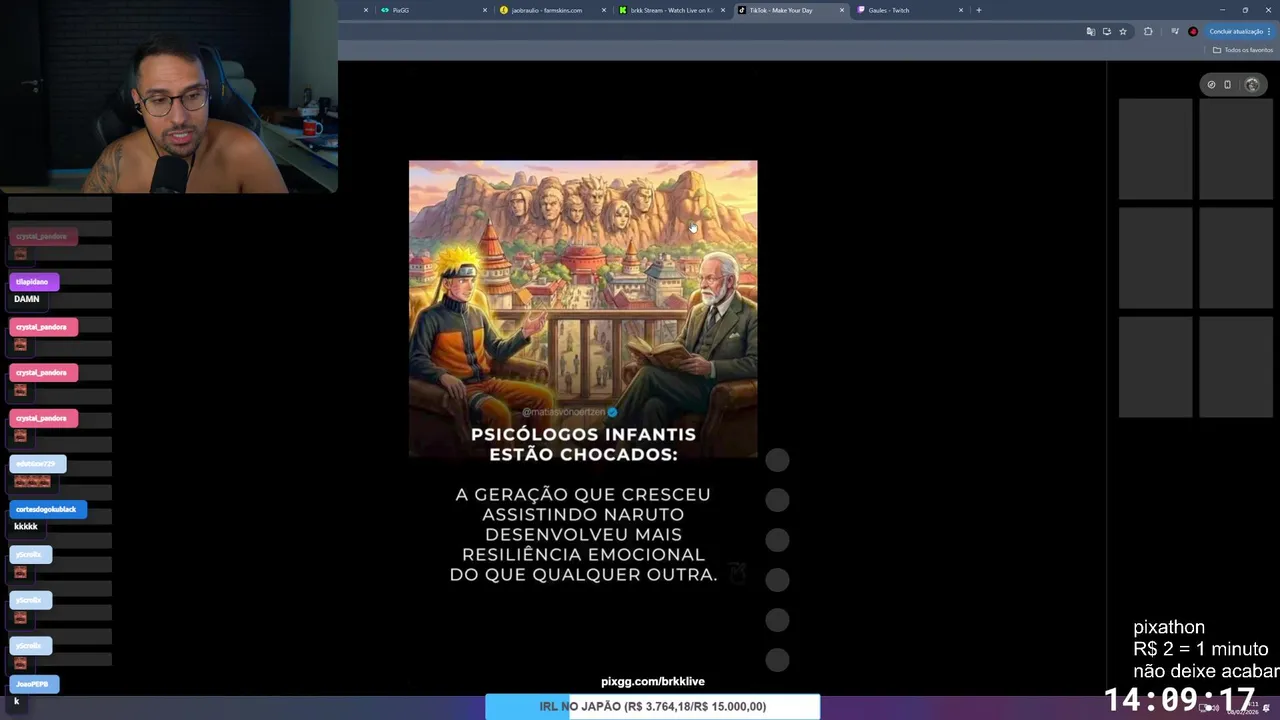Click the install app icon in address bar
The width and height of the screenshot is (1280, 720).
[x=1106, y=31]
